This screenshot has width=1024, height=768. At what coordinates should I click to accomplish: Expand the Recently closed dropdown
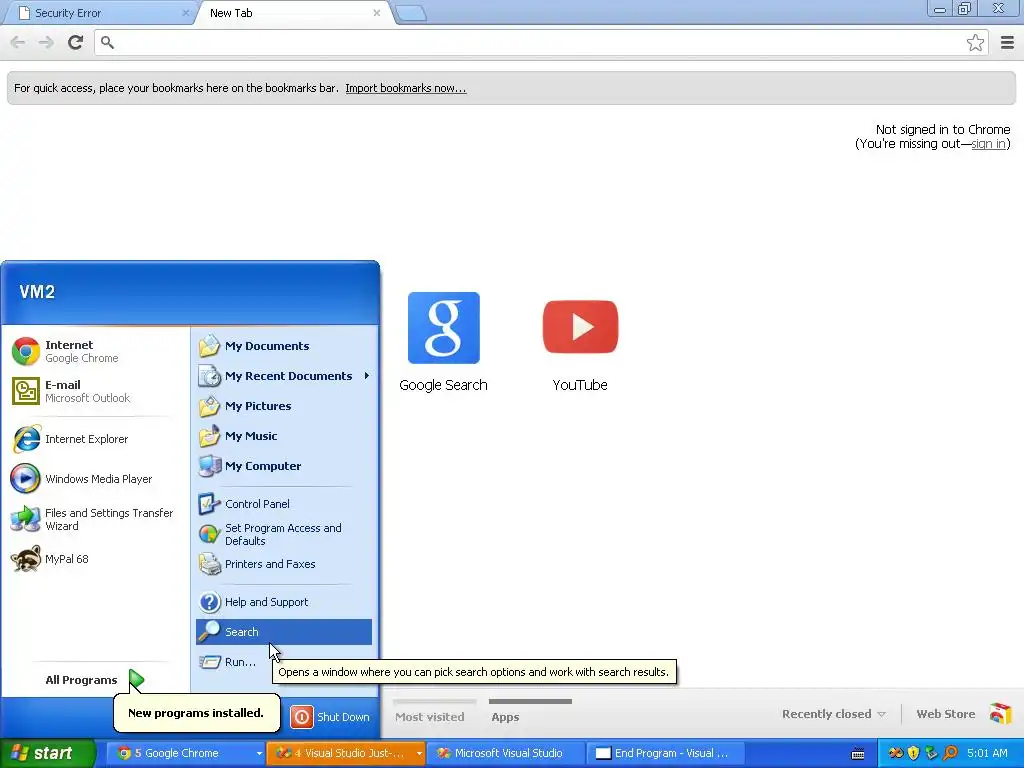point(834,714)
